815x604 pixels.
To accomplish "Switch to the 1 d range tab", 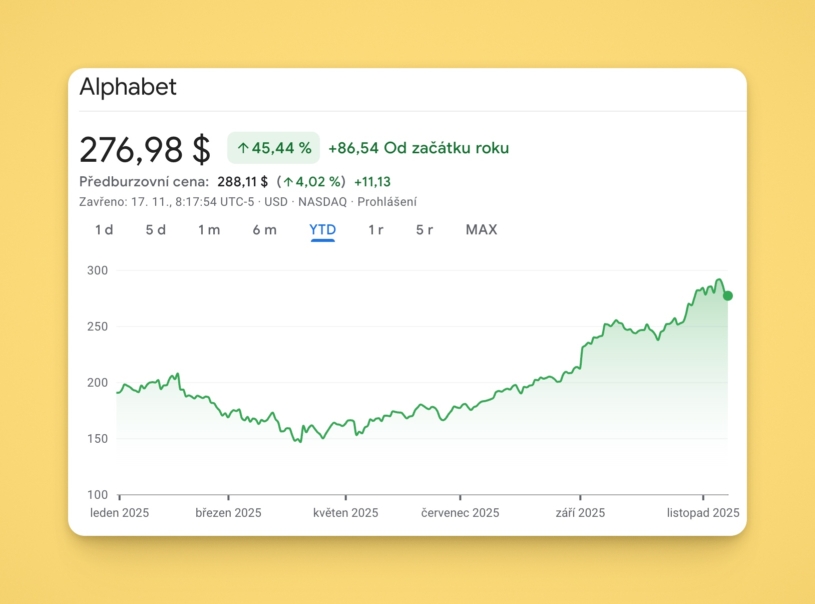I will (104, 230).
